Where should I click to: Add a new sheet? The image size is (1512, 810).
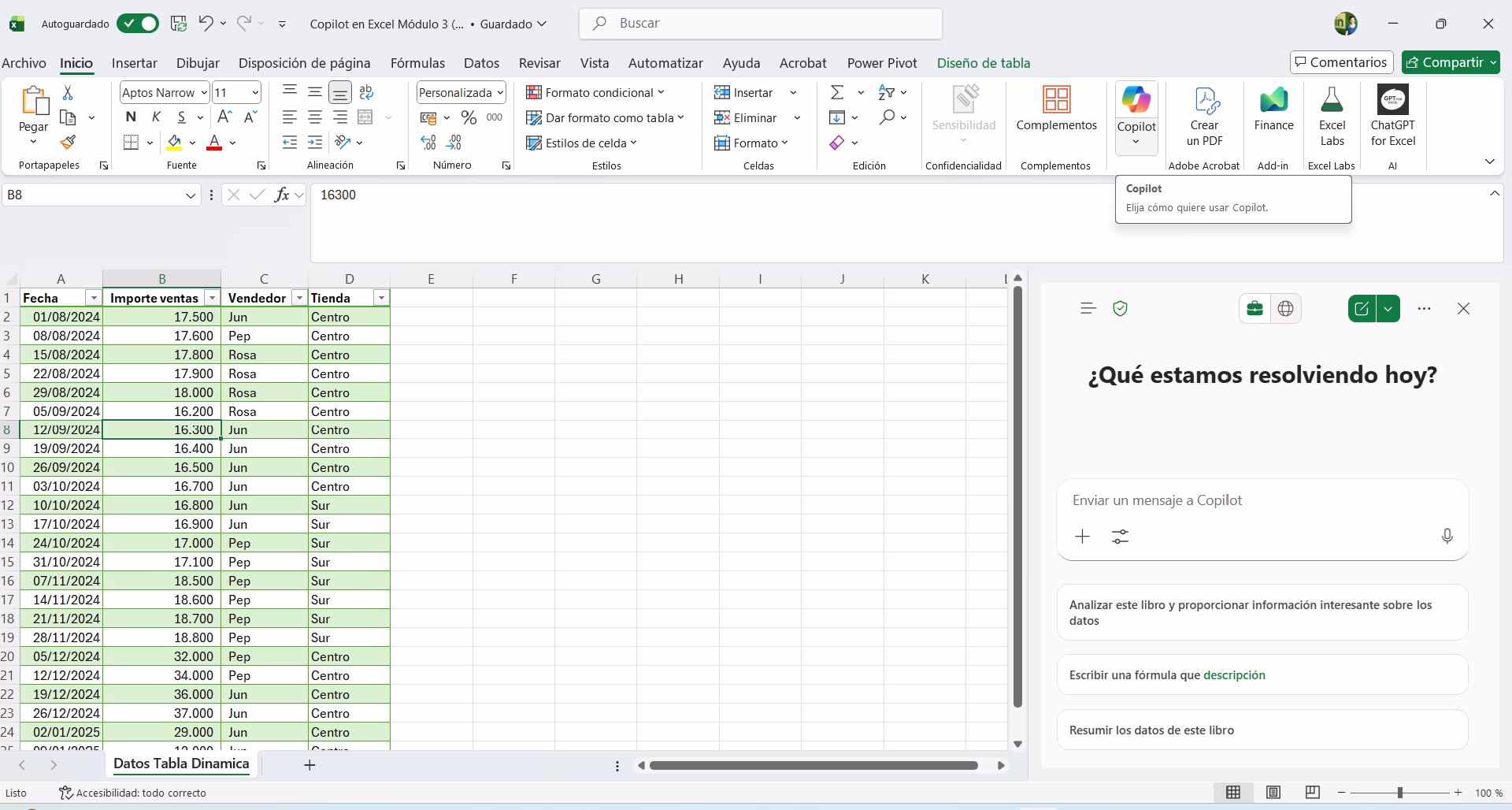pyautogui.click(x=309, y=765)
